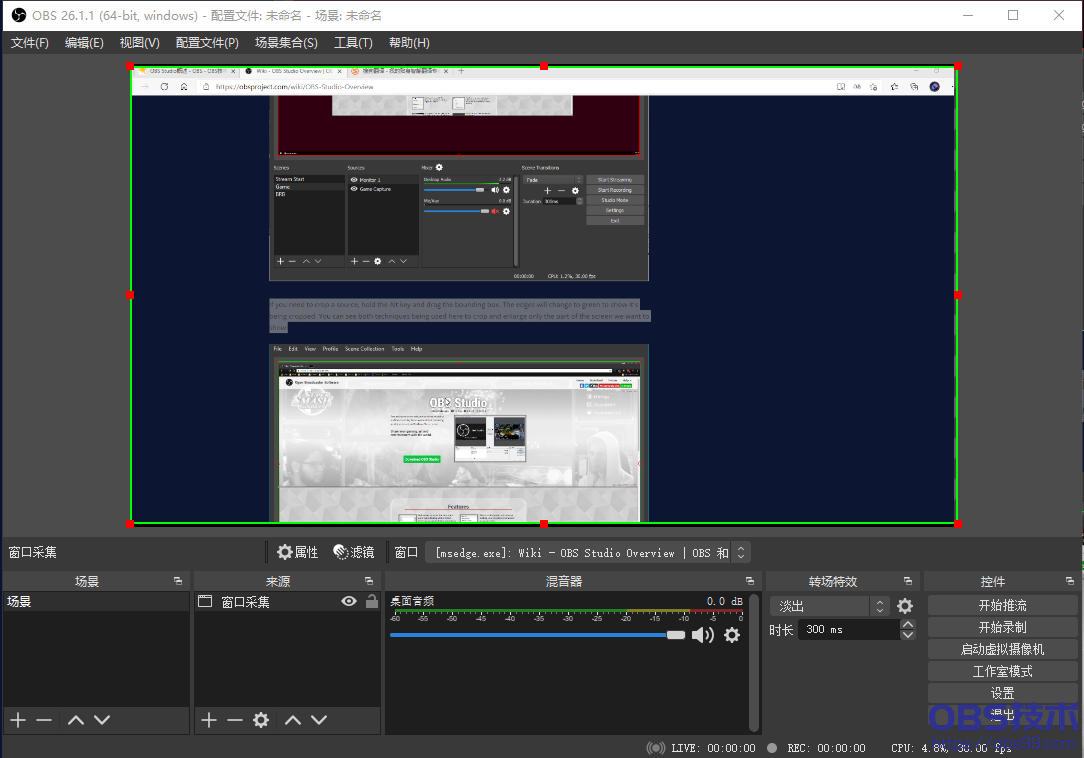
Task: Adjust the 桌面音频 volume slider
Action: [x=537, y=635]
